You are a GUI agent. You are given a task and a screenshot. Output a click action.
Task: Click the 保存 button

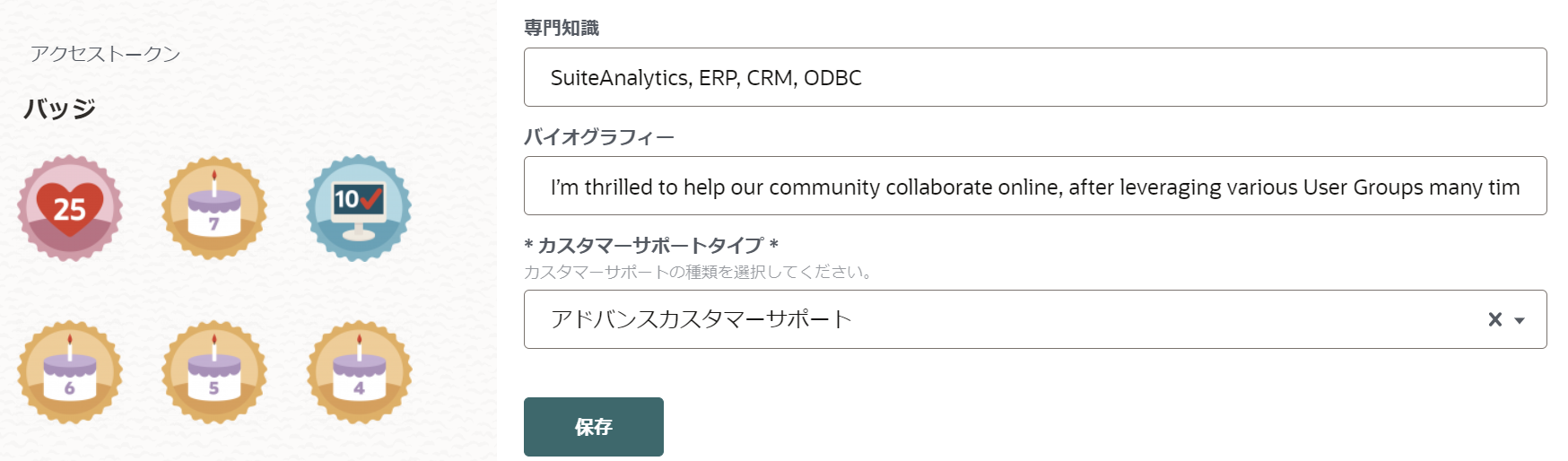pyautogui.click(x=594, y=427)
